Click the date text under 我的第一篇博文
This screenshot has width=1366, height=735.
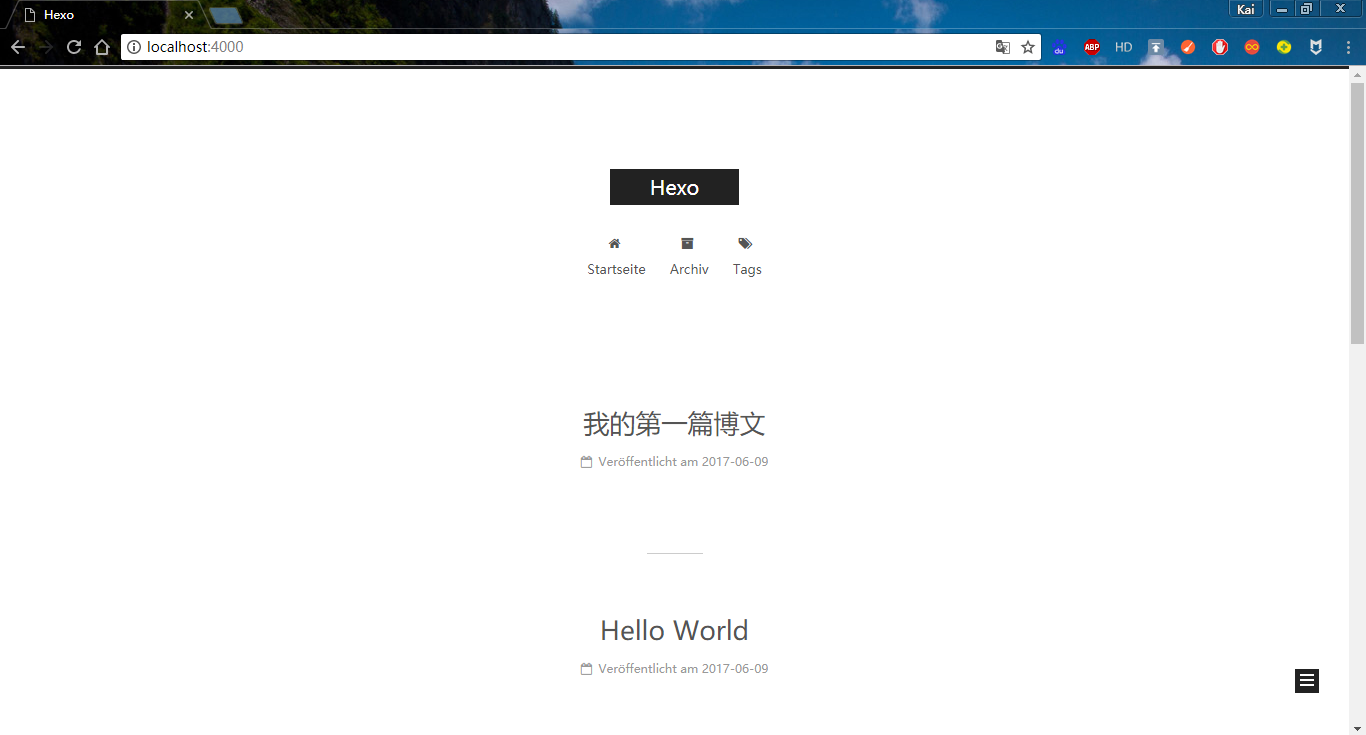coord(683,462)
